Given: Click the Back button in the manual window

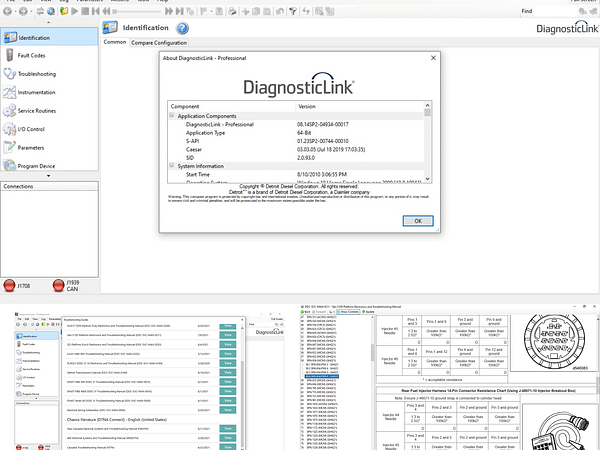Looking at the screenshot, I should [305, 312].
